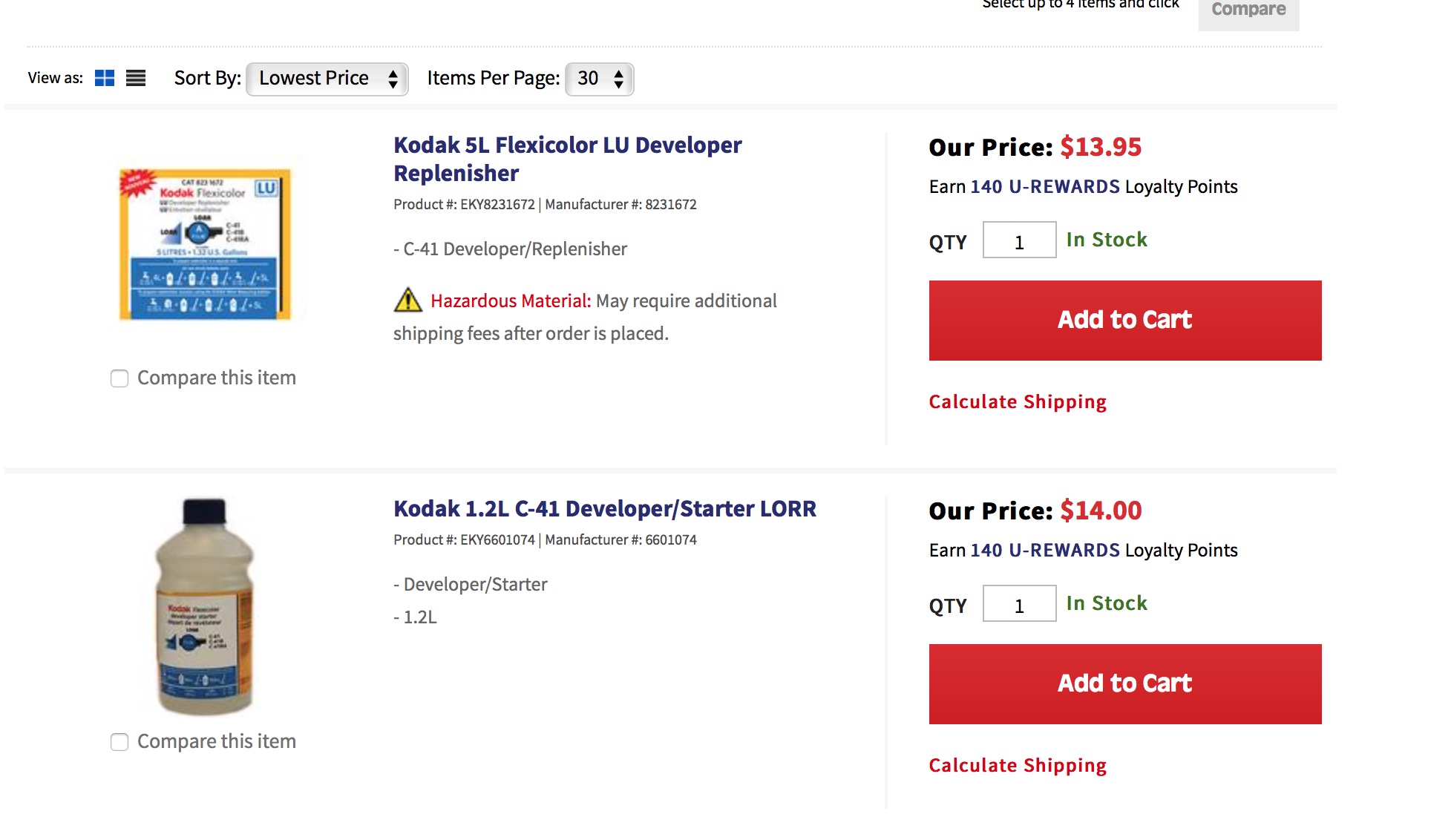The height and width of the screenshot is (840, 1431).
Task: Click the C-41 Developer/Replenisher description line
Action: 510,249
